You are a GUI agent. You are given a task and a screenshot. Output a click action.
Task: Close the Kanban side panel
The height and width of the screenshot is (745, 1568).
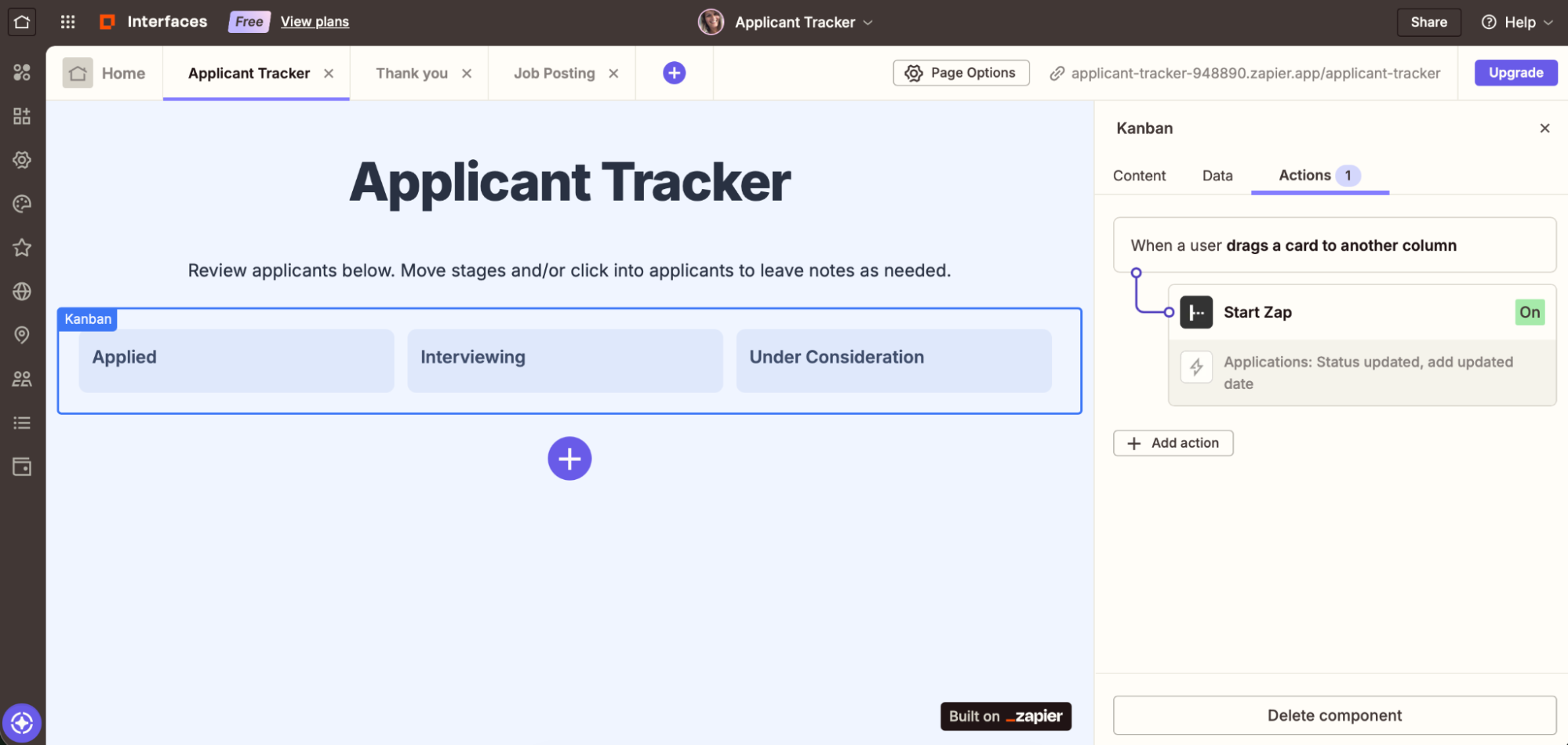tap(1544, 128)
